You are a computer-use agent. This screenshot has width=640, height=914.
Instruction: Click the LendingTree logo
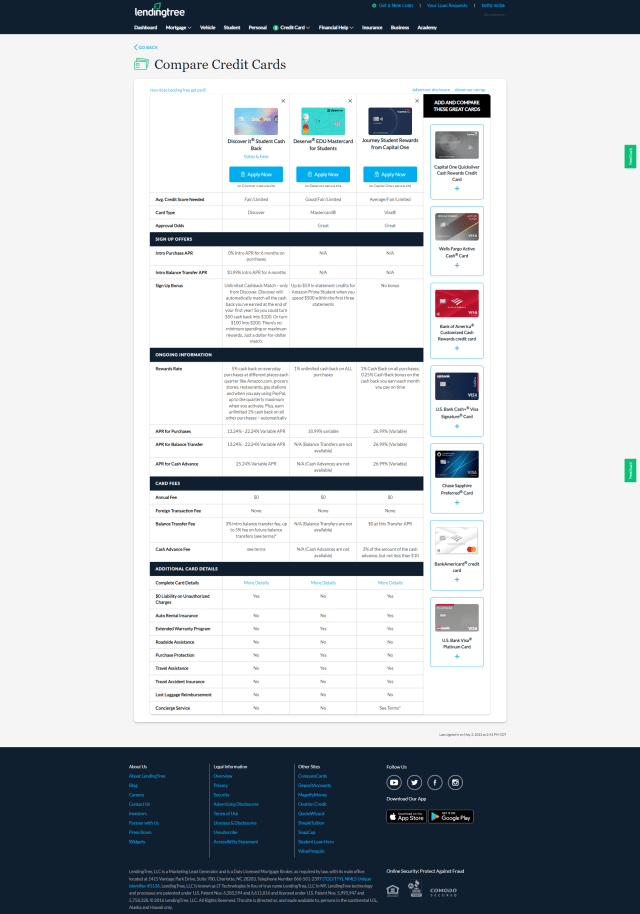(159, 10)
